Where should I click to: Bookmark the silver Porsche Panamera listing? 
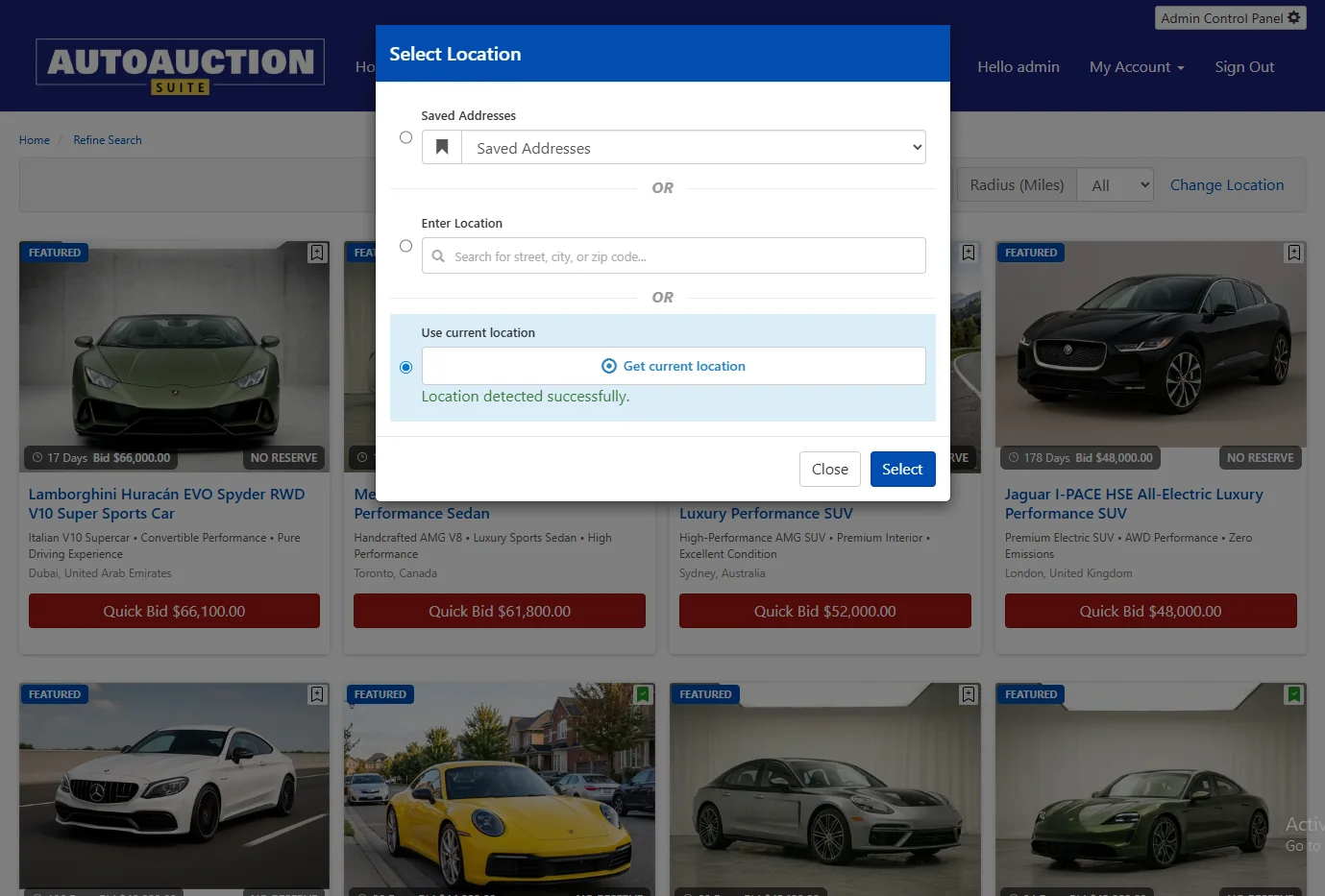(969, 694)
